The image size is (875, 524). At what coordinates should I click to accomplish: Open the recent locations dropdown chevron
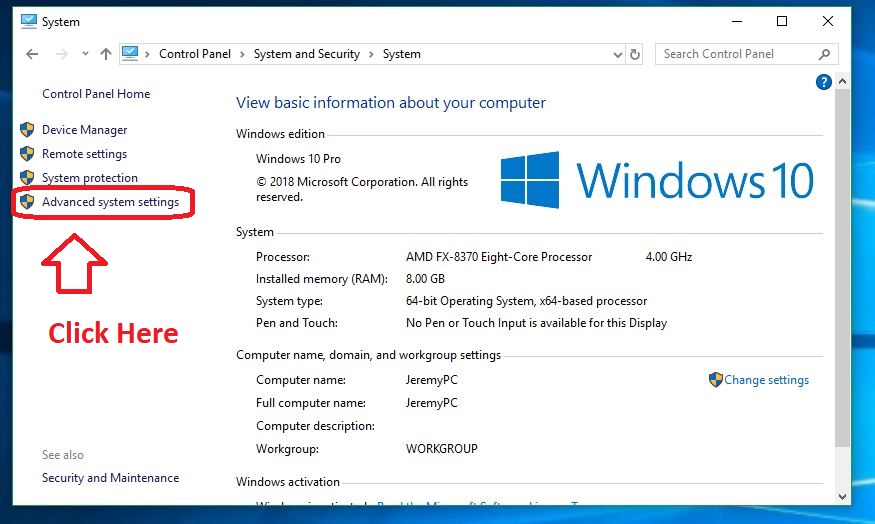click(x=85, y=54)
